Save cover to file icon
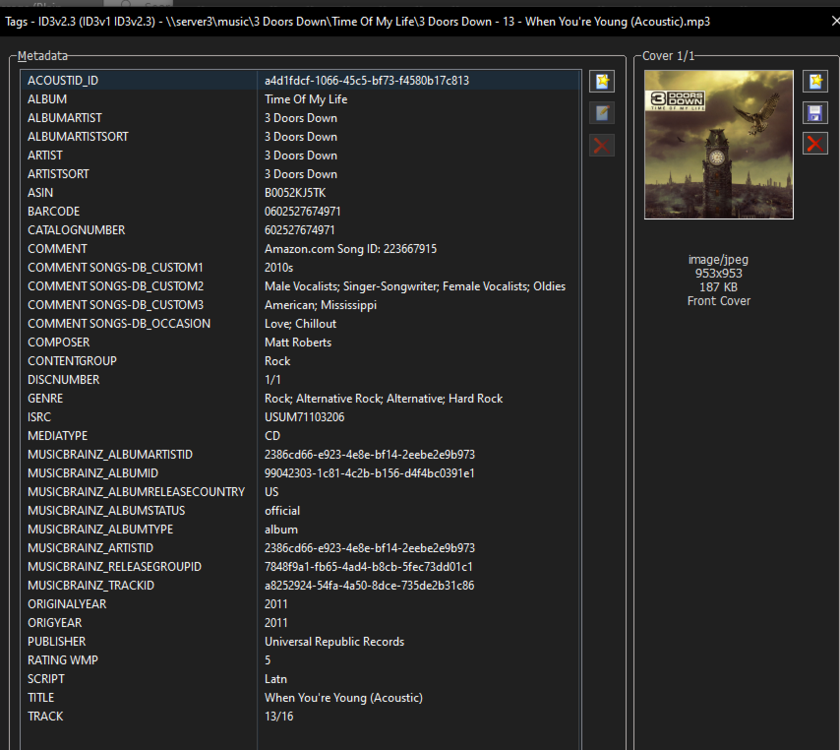Viewport: 840px width, 750px height. coord(815,113)
